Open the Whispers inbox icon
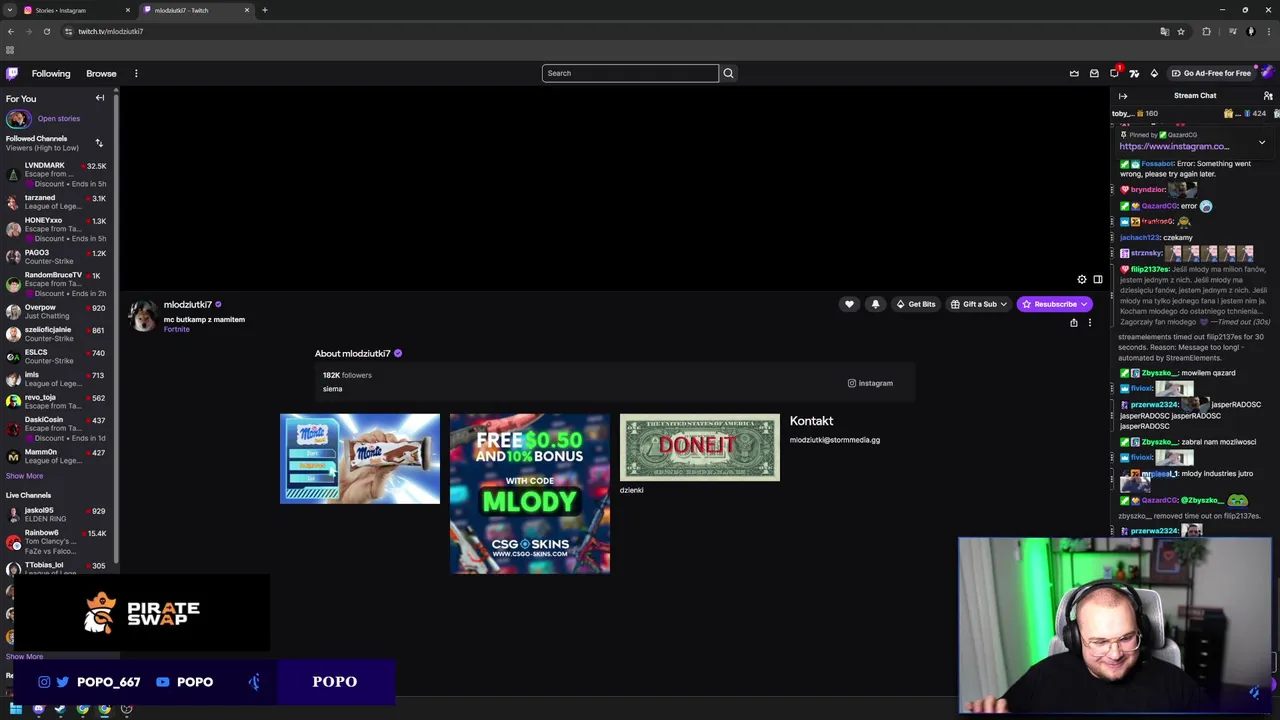The width and height of the screenshot is (1280, 720). pyautogui.click(x=1094, y=73)
